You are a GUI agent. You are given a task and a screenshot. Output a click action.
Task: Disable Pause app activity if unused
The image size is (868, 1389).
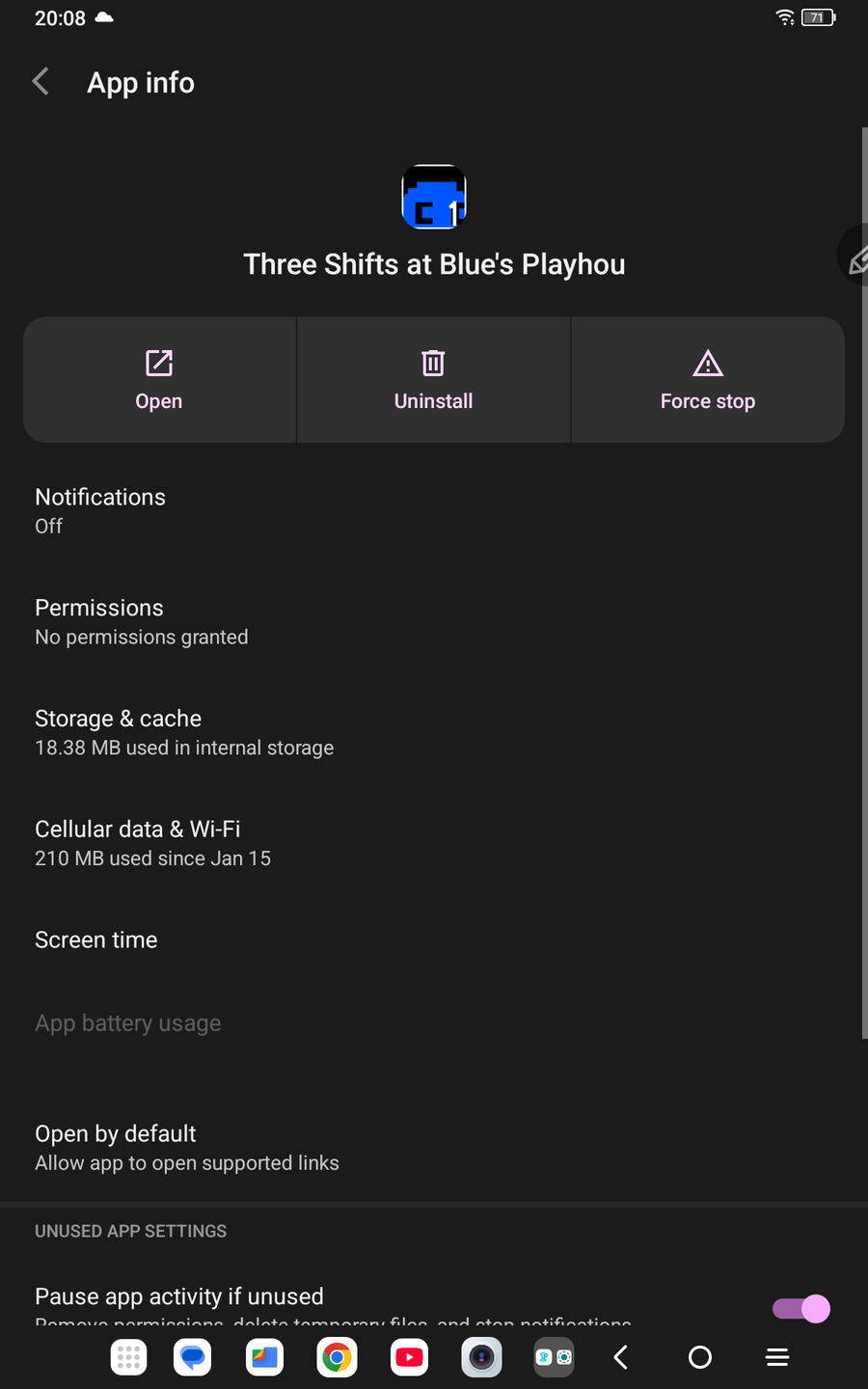pyautogui.click(x=800, y=1308)
